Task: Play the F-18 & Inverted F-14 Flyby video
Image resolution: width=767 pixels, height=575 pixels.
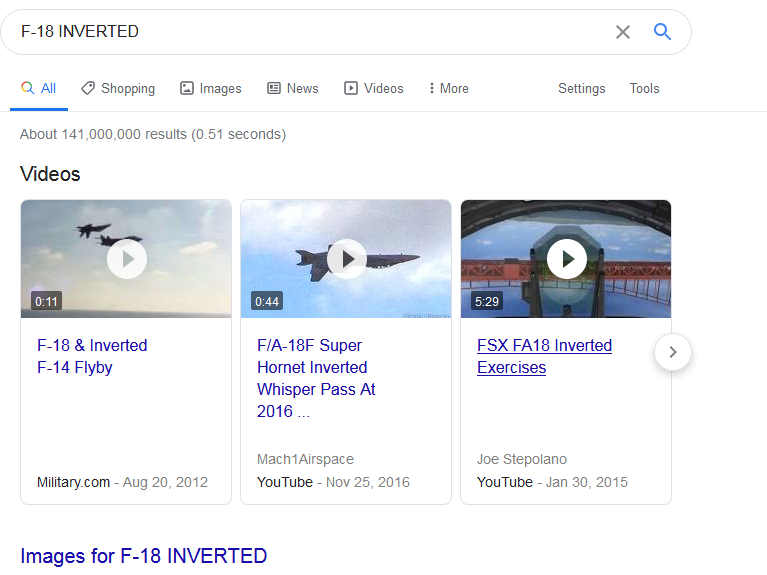Action: point(127,260)
